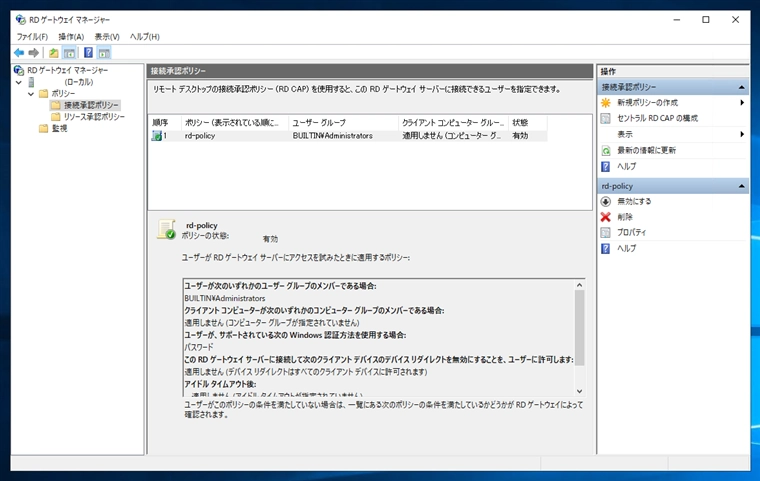Click プロパティ action
The height and width of the screenshot is (481, 760).
coord(631,232)
